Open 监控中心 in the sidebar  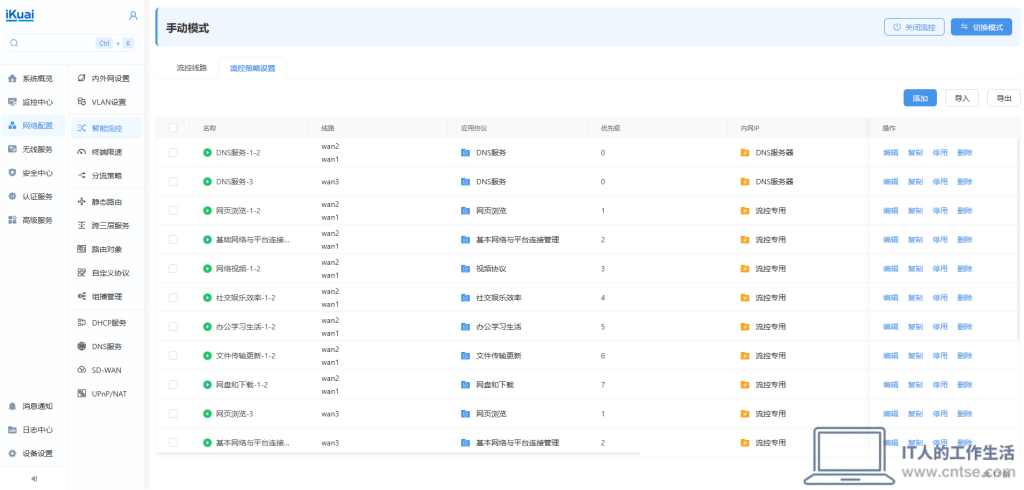(x=34, y=102)
